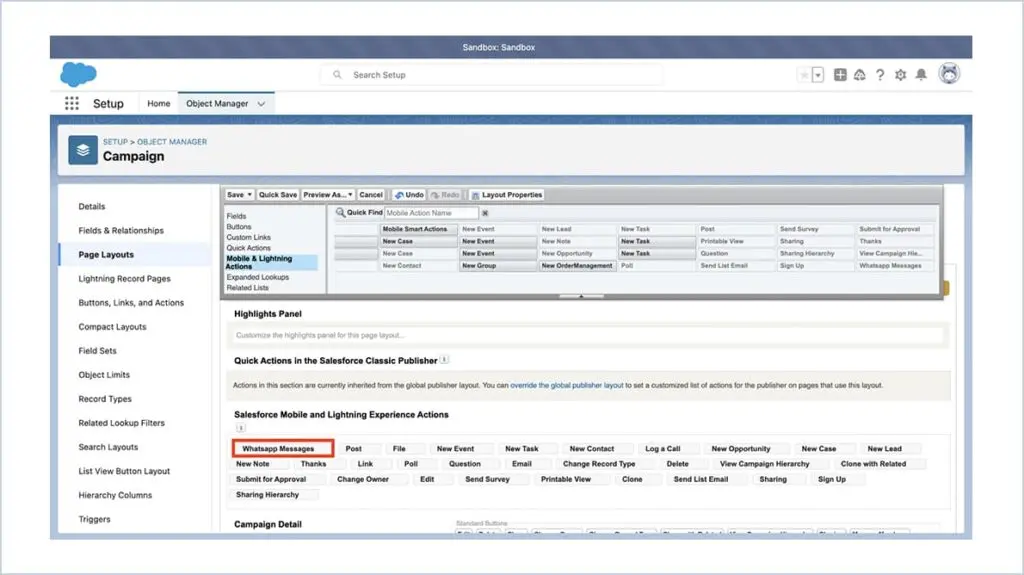Click the Search Setup input field
This screenshot has height=575, width=1024.
[x=492, y=74]
